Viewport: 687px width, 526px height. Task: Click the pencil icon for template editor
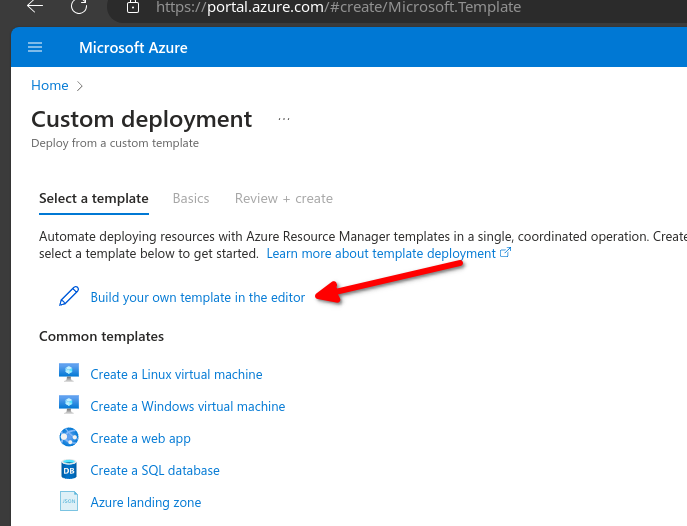69,296
